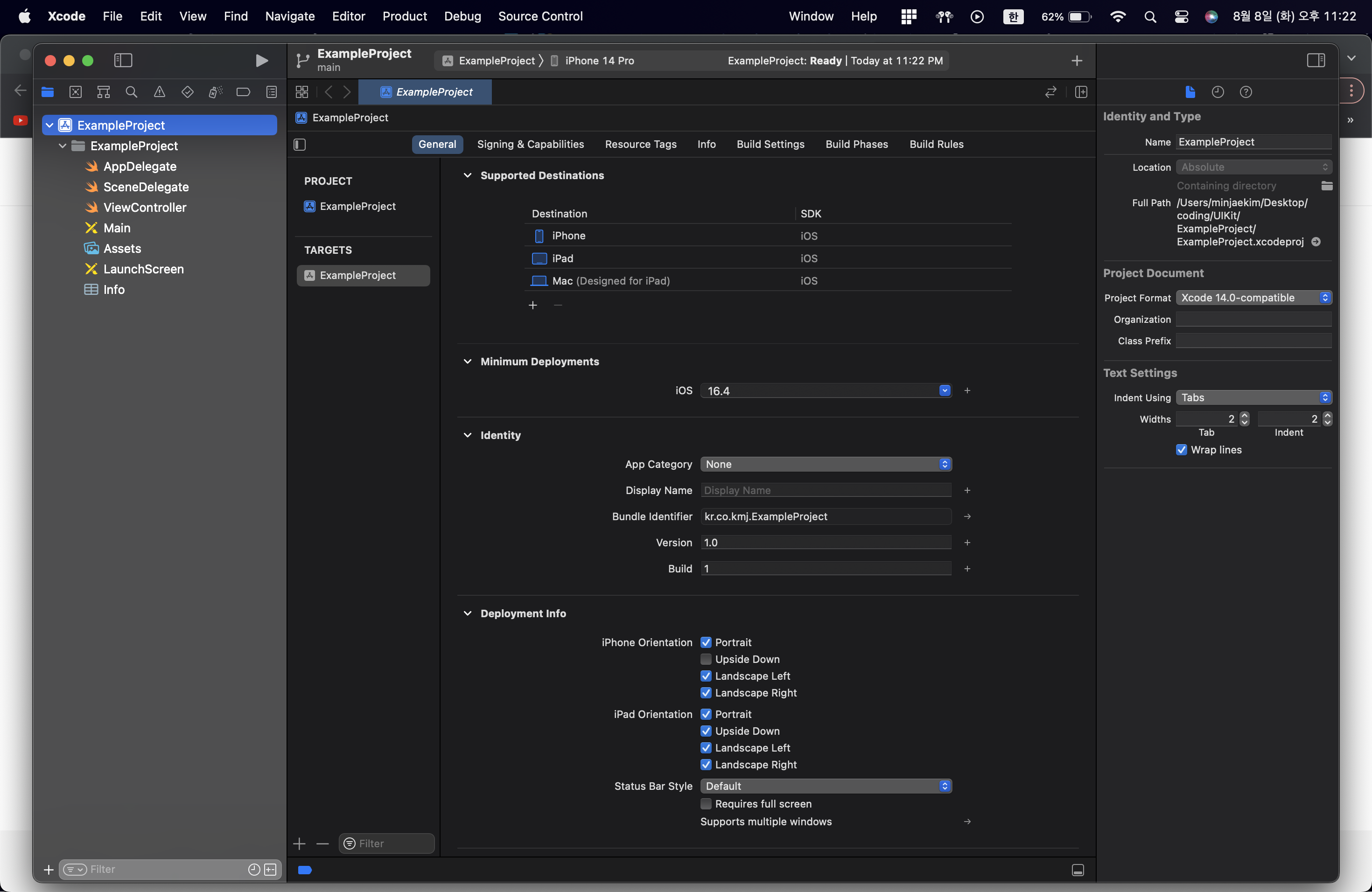Toggle the right inspector panel icon
Image resolution: width=1372 pixels, height=892 pixels.
[1316, 61]
